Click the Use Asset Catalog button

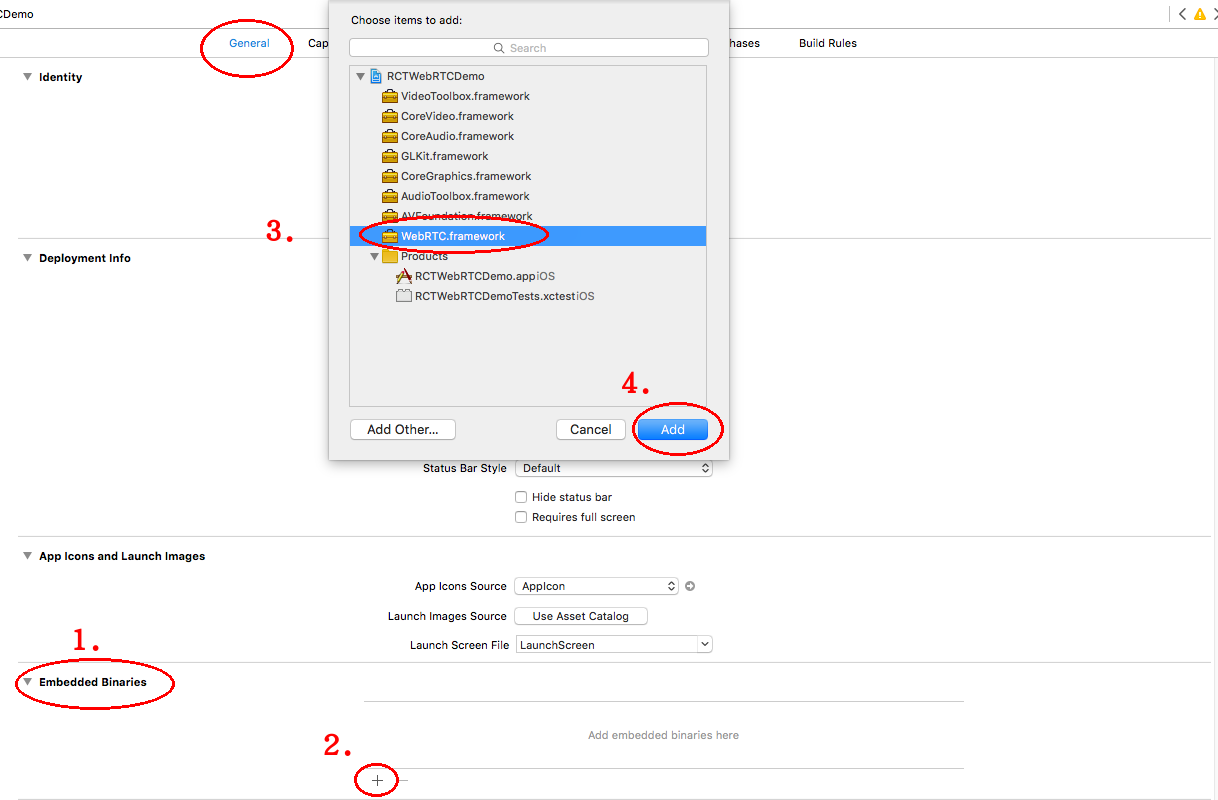pos(581,616)
